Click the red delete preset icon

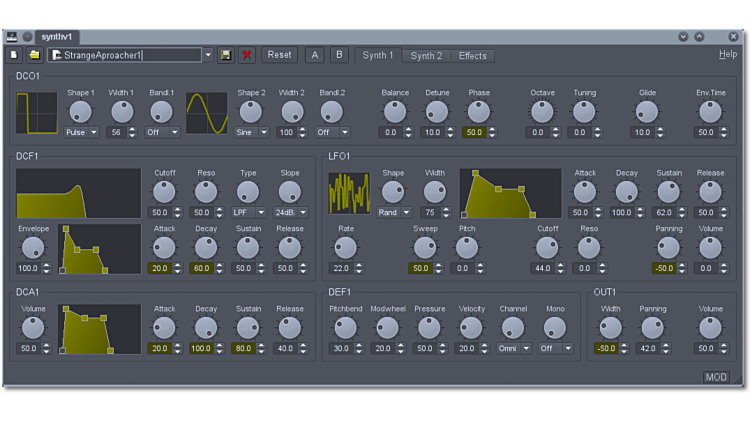(x=246, y=55)
